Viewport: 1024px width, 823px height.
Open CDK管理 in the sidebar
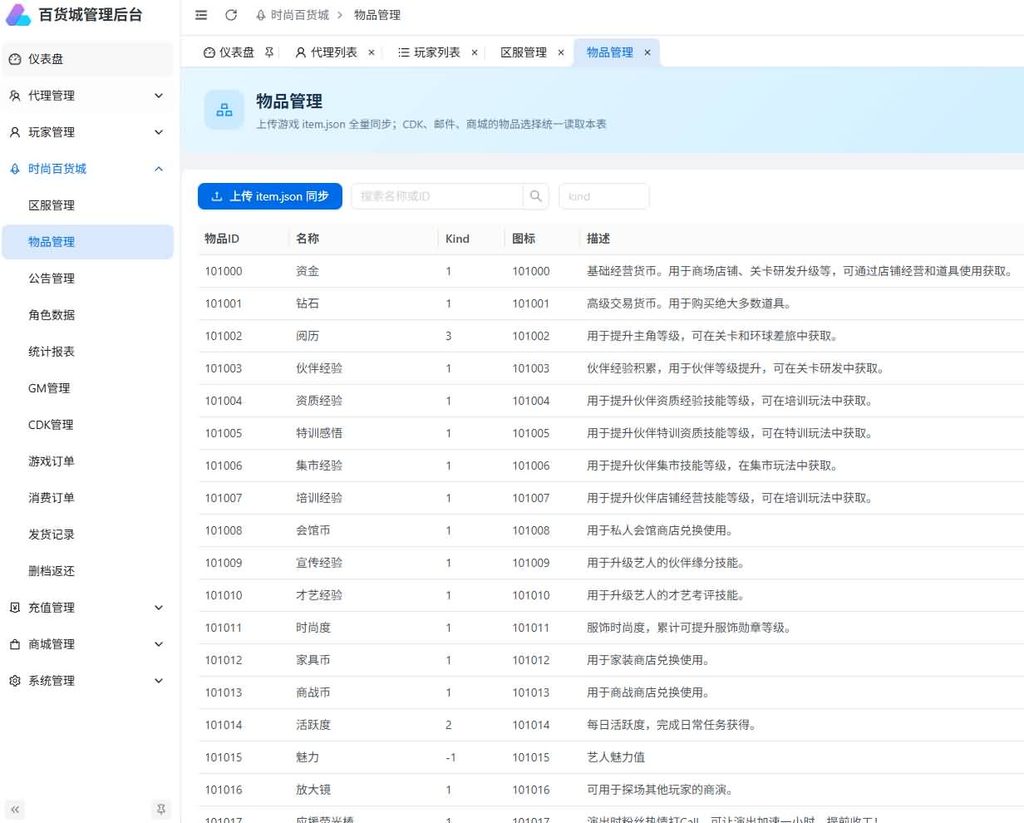coord(88,425)
